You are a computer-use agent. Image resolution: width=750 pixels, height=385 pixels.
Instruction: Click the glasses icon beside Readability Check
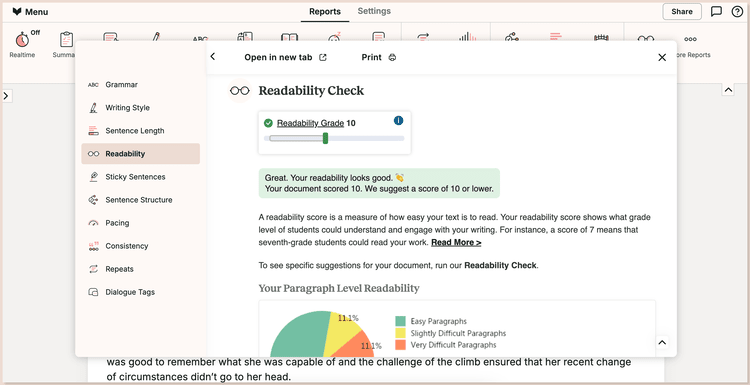[x=240, y=91]
